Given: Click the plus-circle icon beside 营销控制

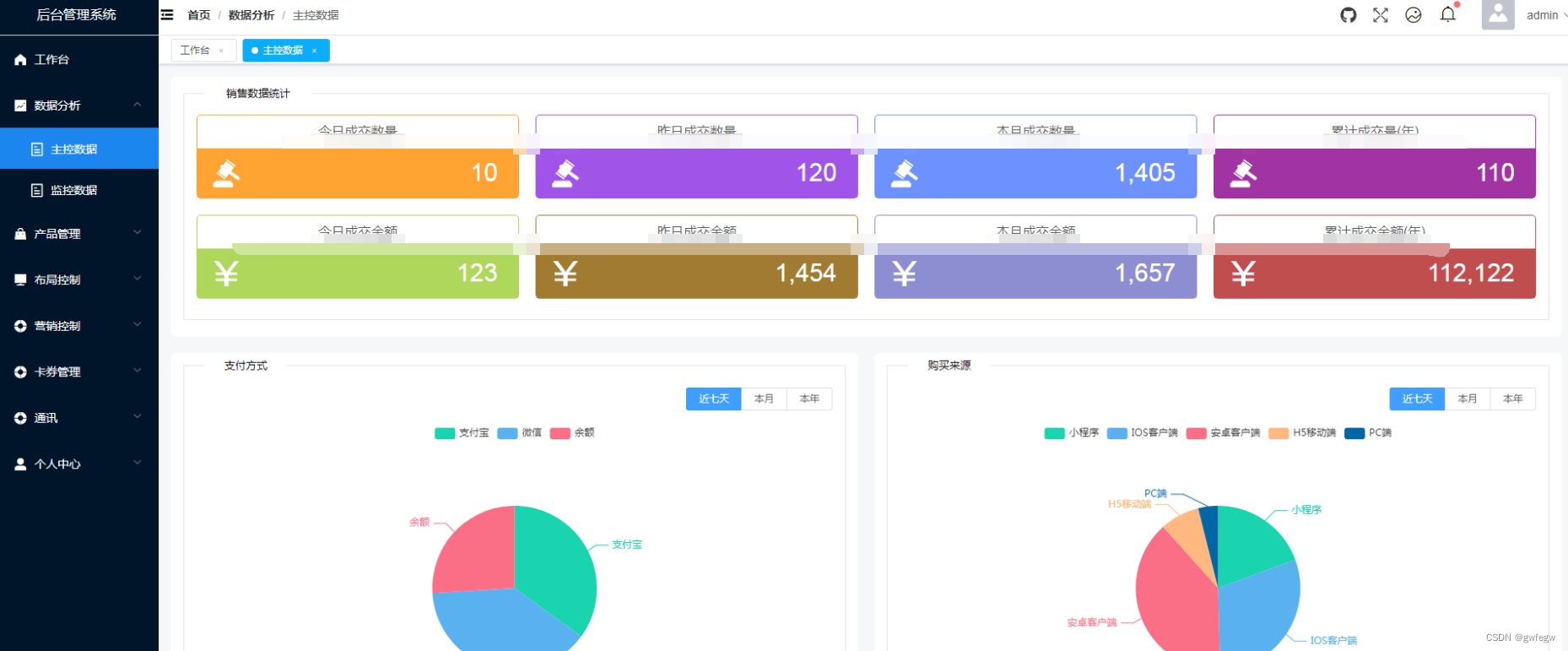Looking at the screenshot, I should tap(20, 326).
